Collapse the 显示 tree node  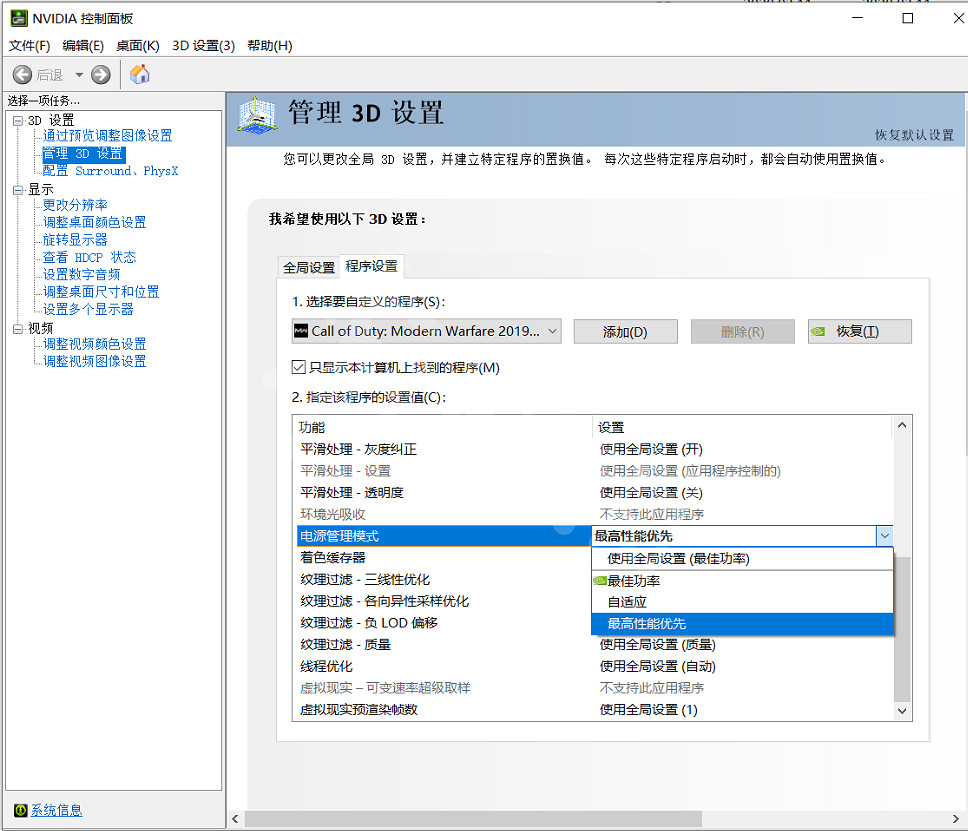click(17, 190)
